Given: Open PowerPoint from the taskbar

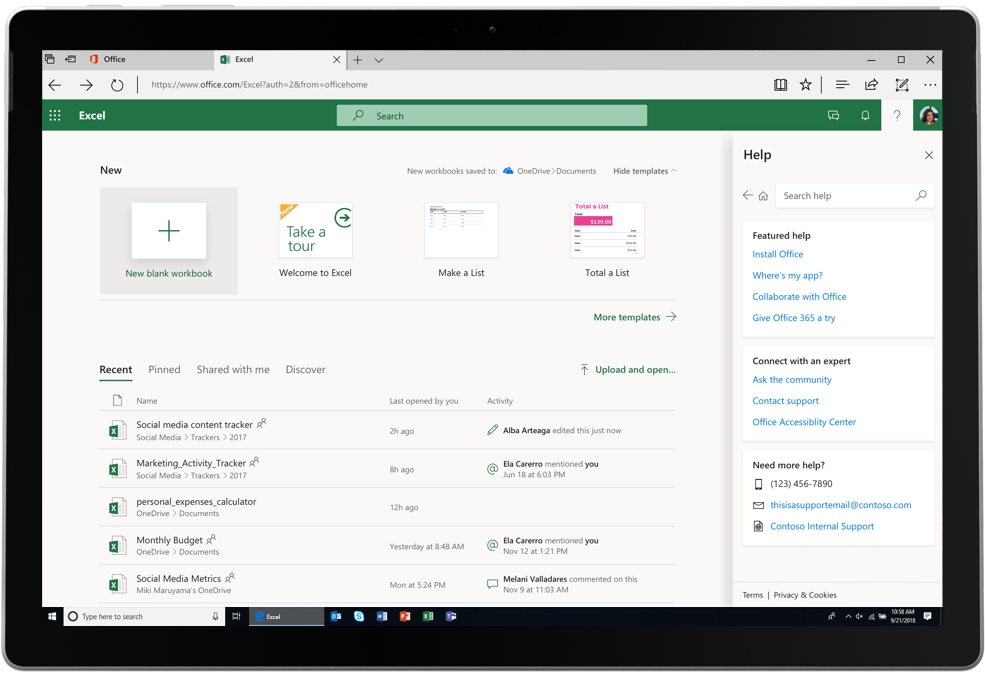Looking at the screenshot, I should tap(405, 617).
